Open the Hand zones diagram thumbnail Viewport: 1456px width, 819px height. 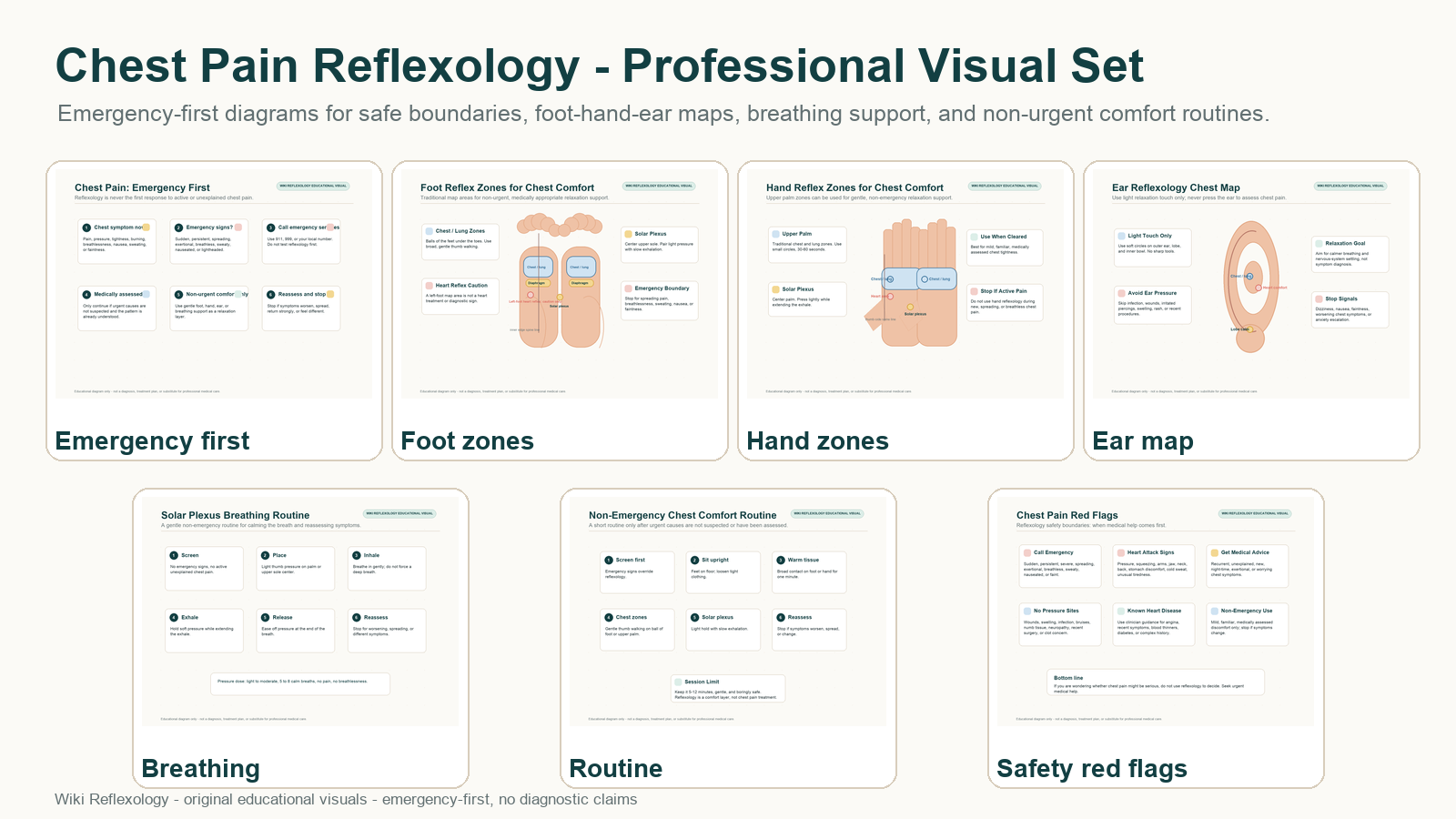coord(905,284)
